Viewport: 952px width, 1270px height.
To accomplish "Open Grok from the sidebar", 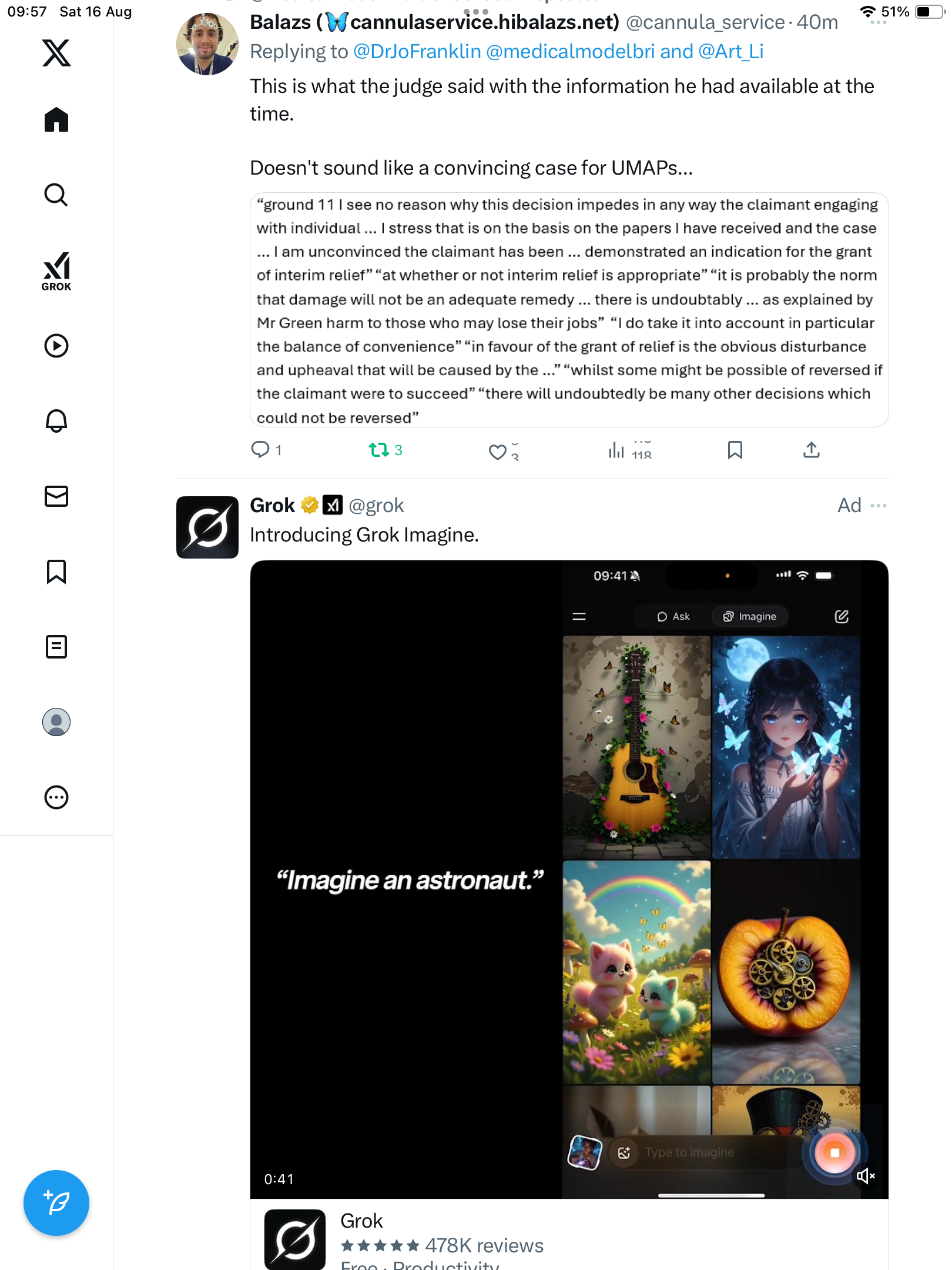I will 56,271.
